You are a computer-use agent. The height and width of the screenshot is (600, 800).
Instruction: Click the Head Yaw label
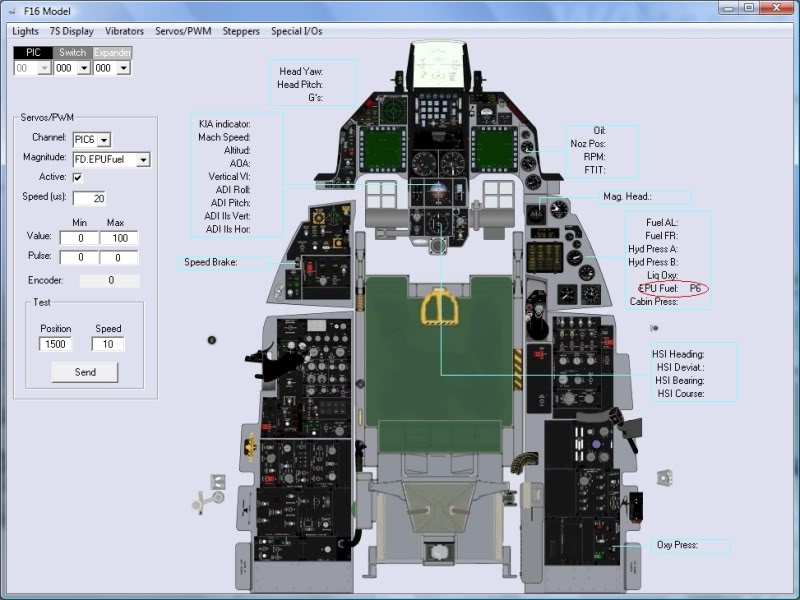pos(301,71)
